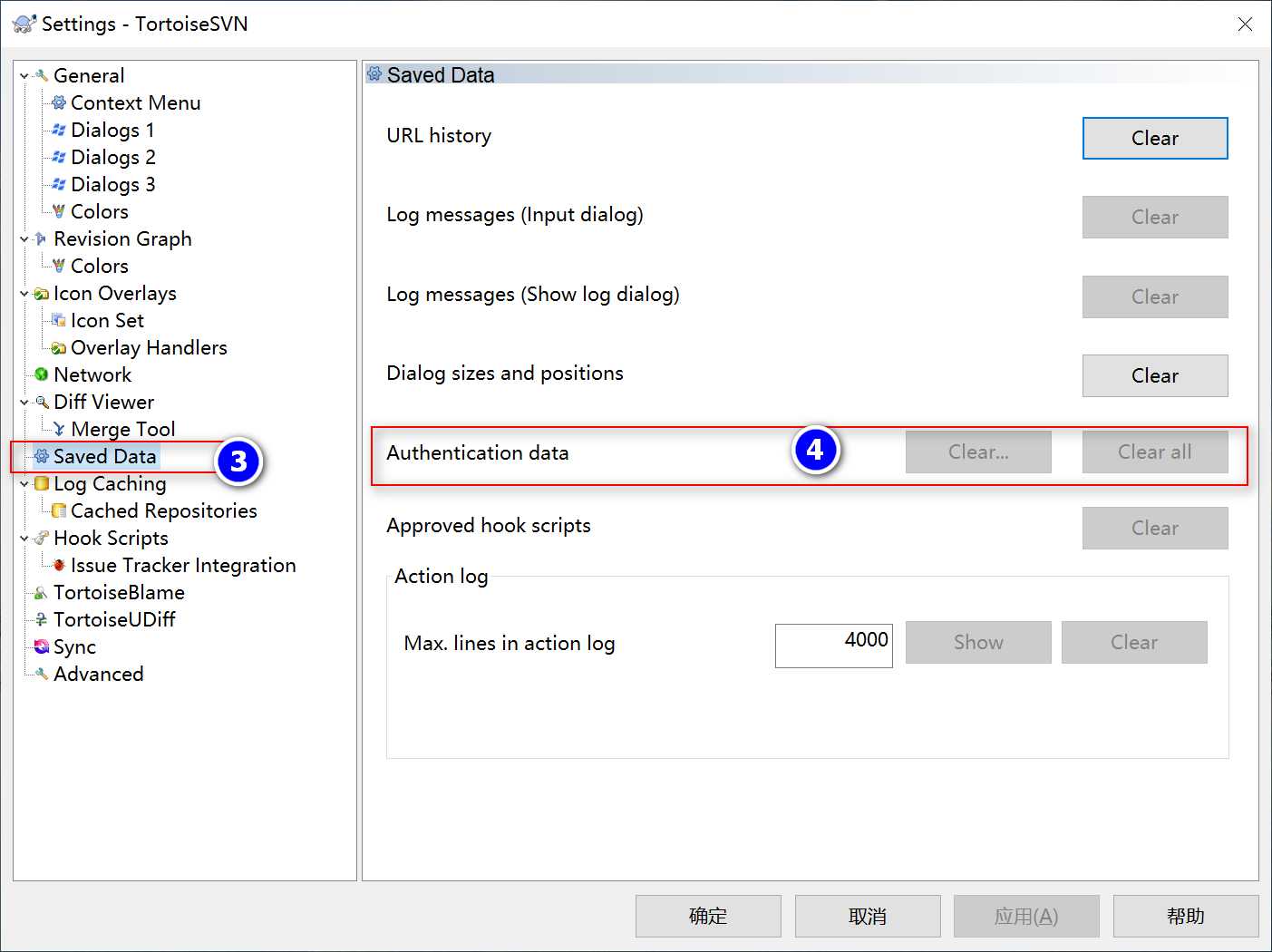The height and width of the screenshot is (952, 1272).
Task: Click the "Action log" group title
Action: [x=442, y=576]
